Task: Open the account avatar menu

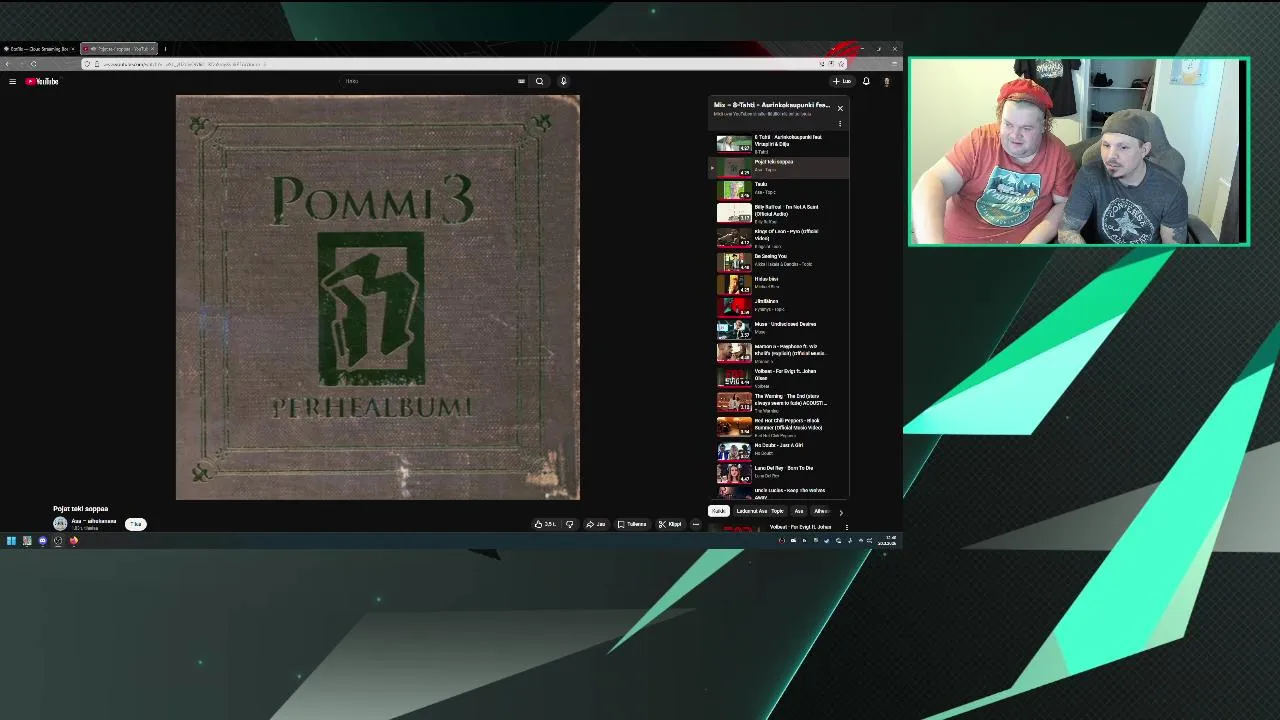Action: coord(886,81)
